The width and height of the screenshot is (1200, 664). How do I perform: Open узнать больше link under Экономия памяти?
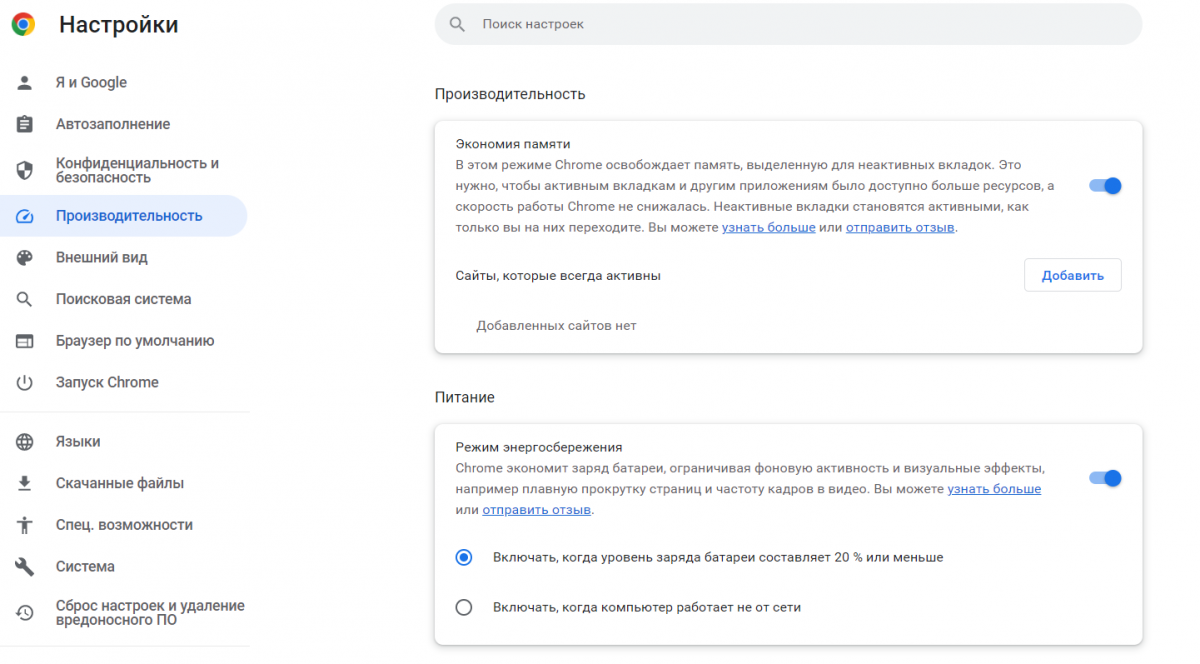click(769, 228)
